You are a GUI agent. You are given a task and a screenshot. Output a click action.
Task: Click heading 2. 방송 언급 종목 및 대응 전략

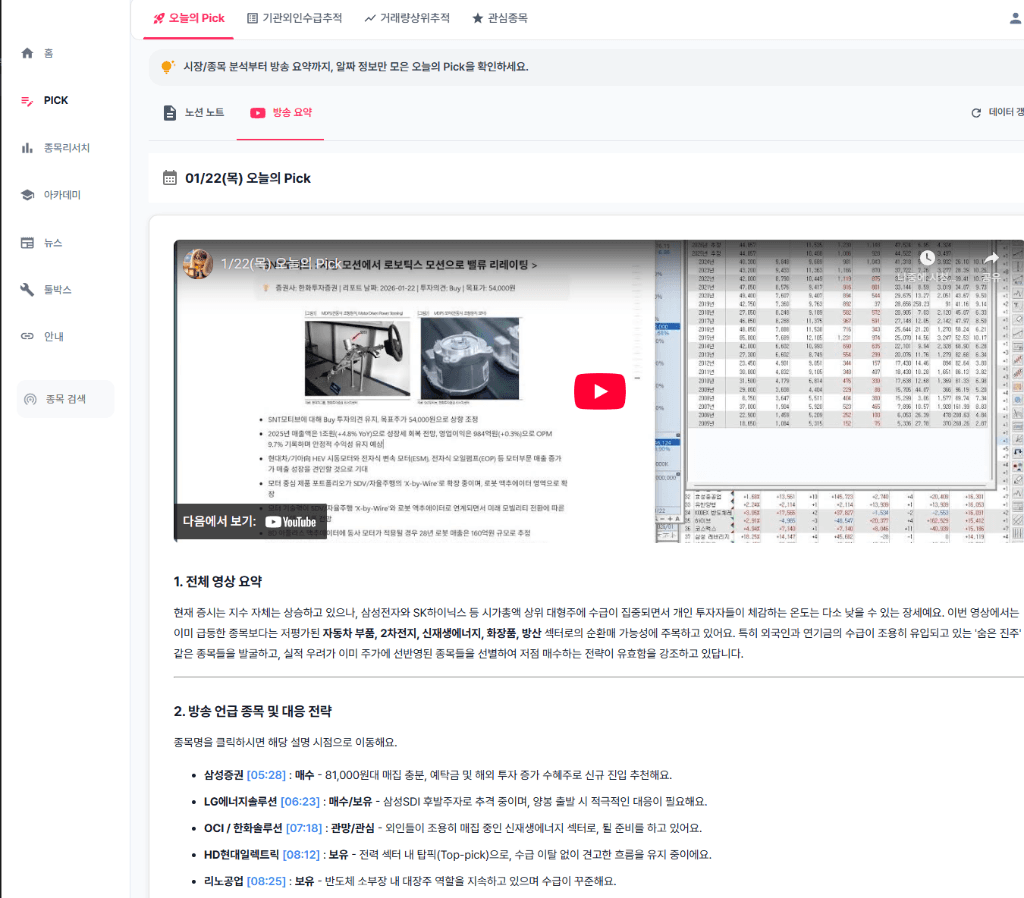253,711
